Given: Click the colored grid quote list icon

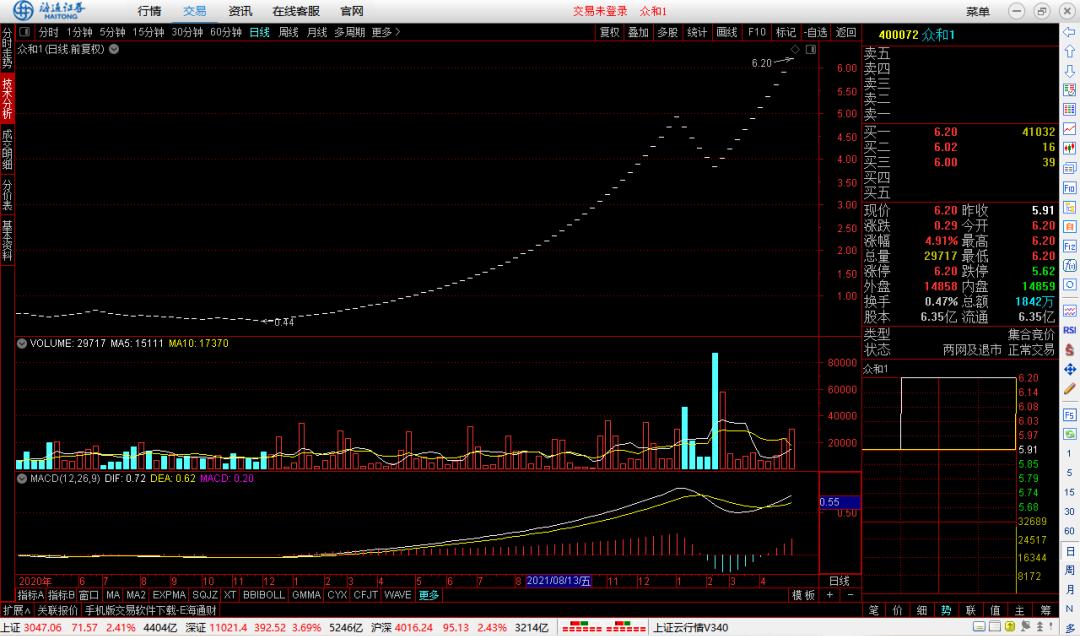Looking at the screenshot, I should click(1070, 109).
